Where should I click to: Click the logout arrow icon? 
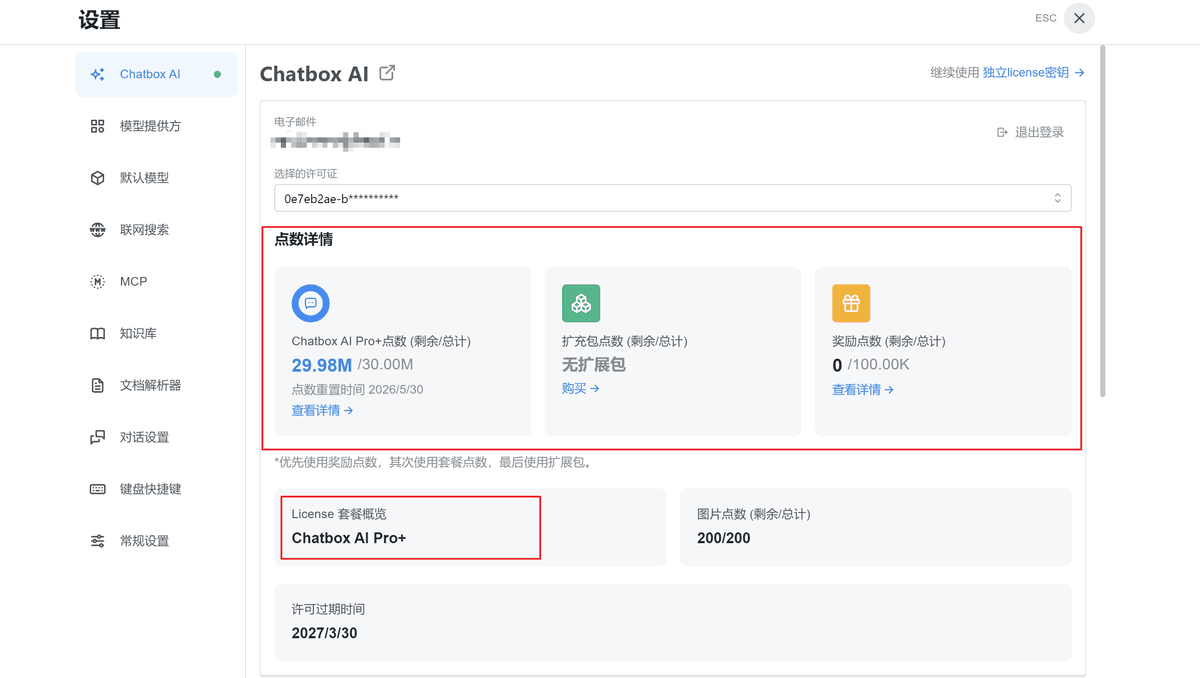tap(1002, 132)
